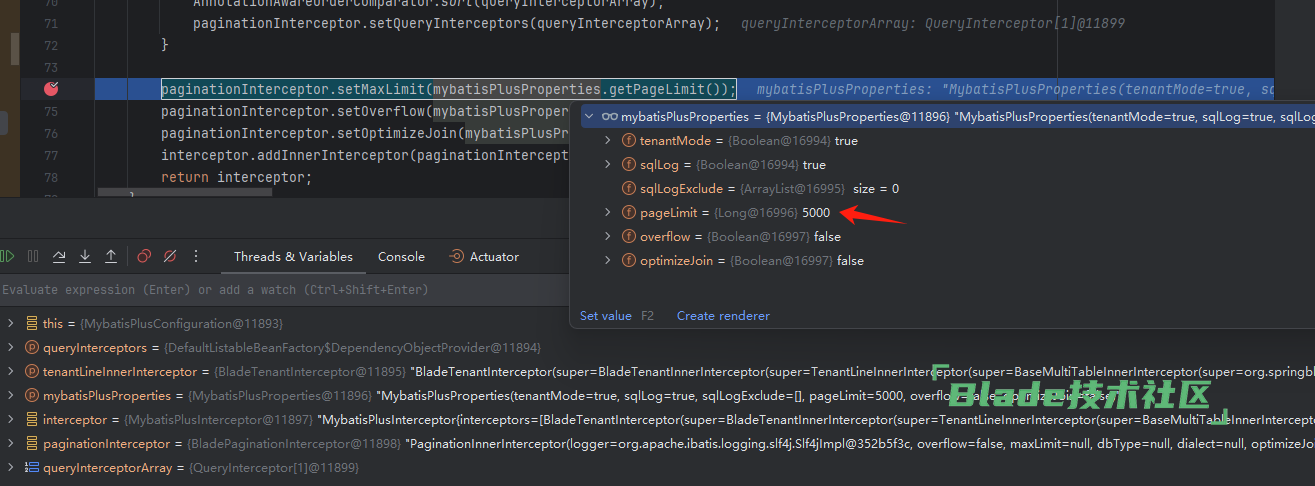Screen dimensions: 1315x486
Task: Click the pageLimit value 5000
Action: [816, 213]
